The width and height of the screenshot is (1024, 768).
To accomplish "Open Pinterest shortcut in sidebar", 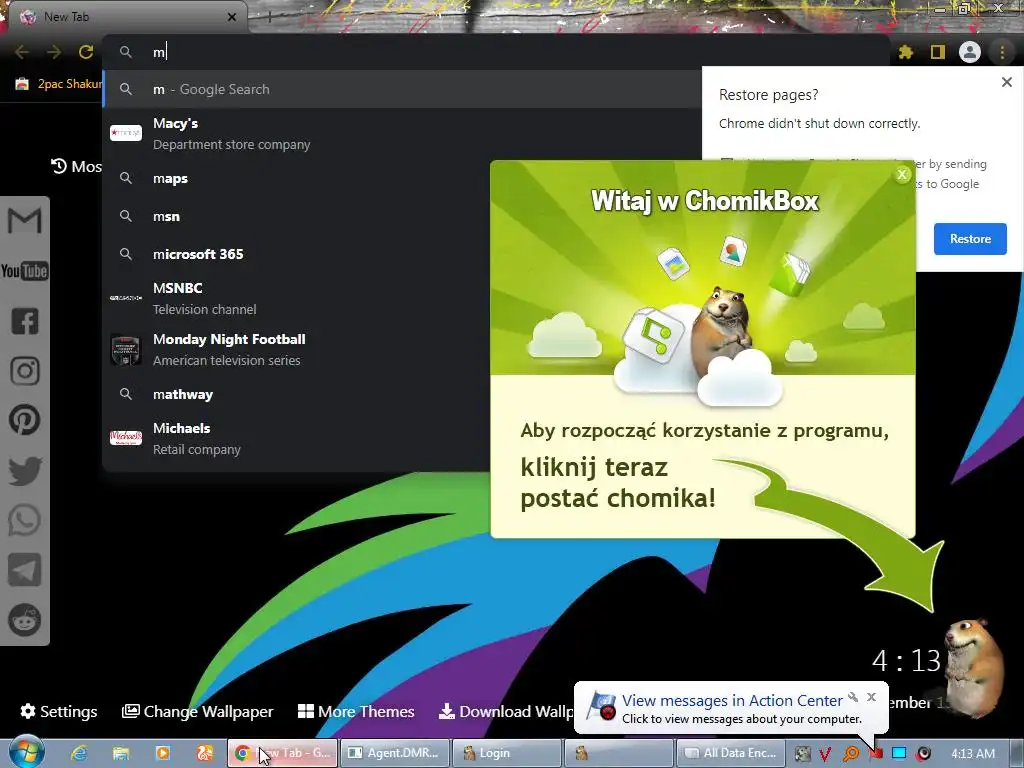I will pos(24,420).
